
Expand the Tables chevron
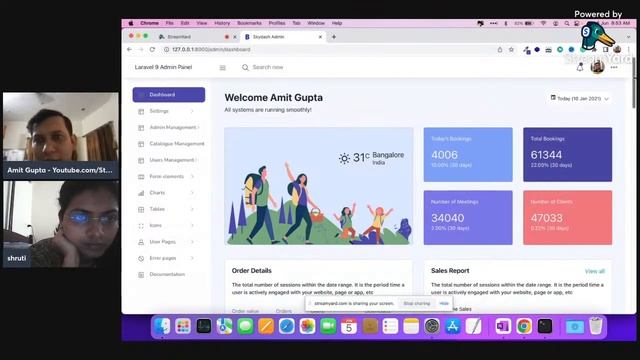192,209
